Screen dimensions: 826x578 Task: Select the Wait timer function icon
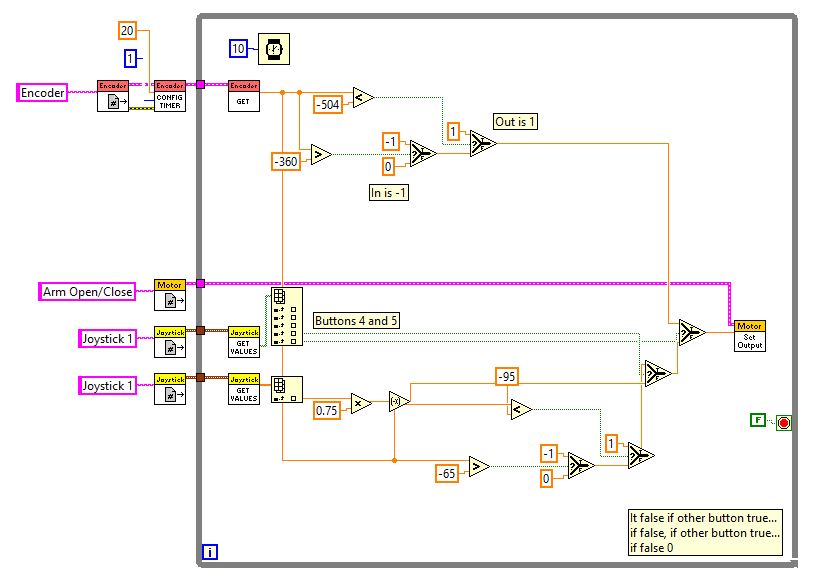274,49
